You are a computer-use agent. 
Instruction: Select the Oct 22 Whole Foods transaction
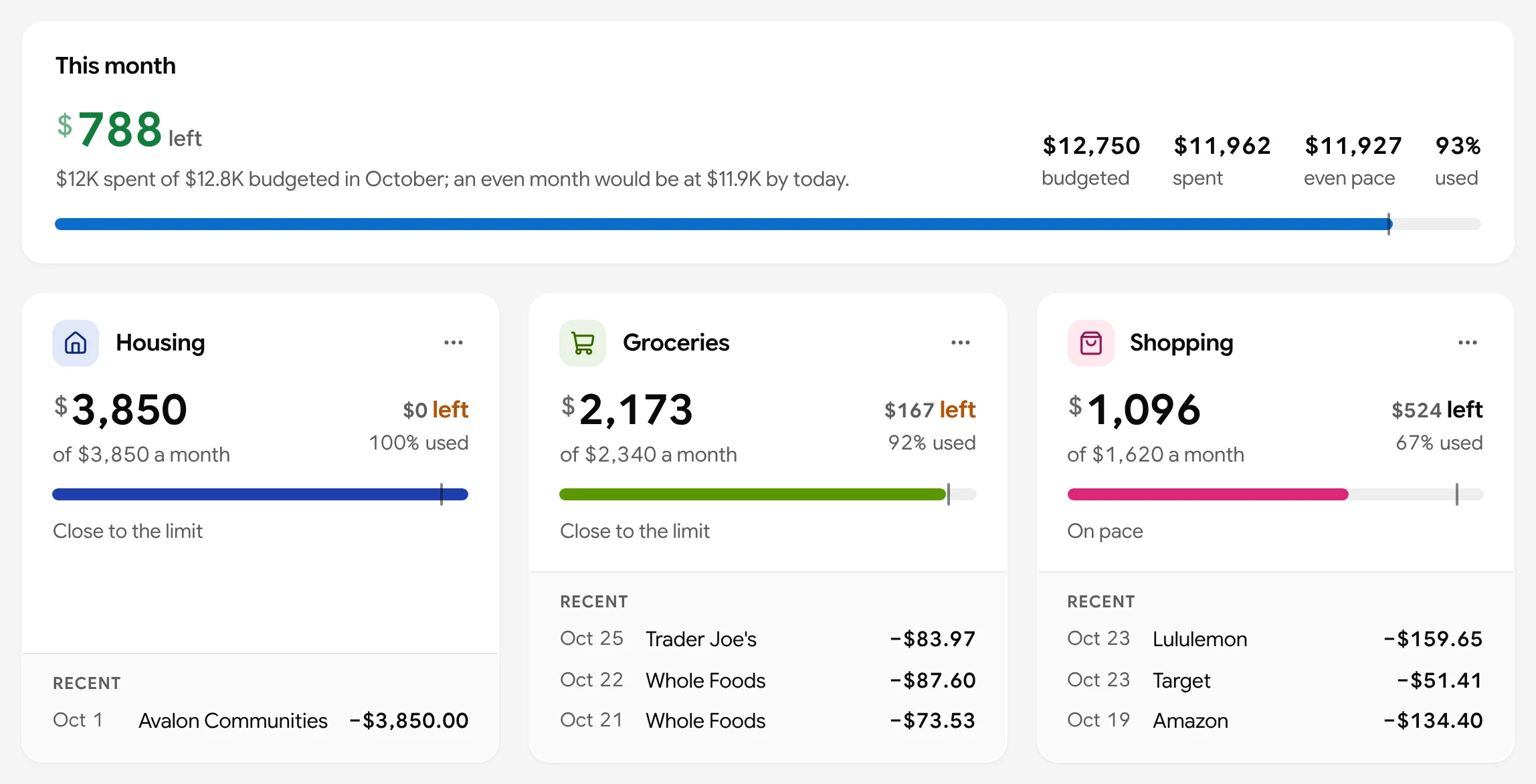click(x=768, y=680)
